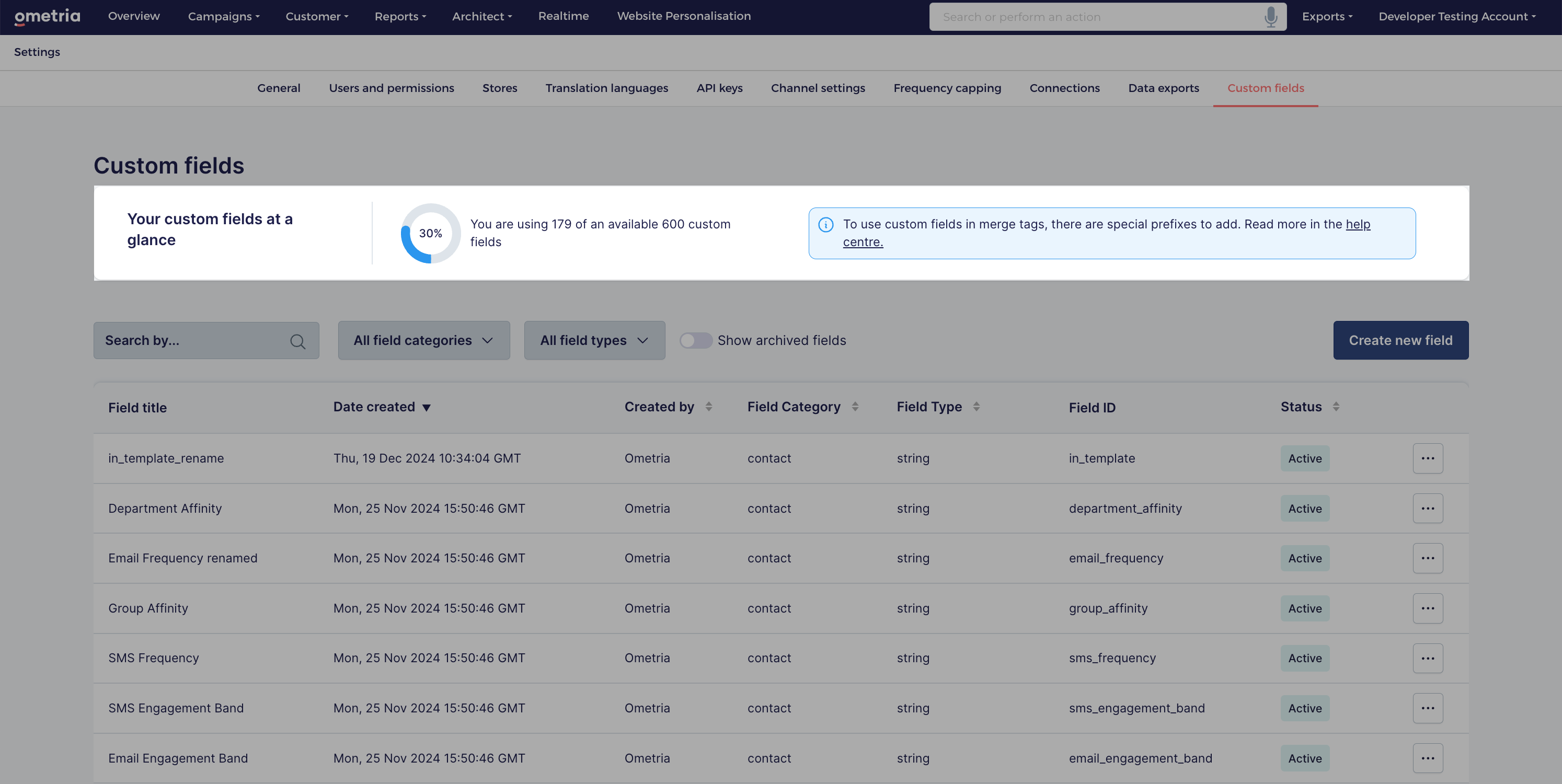This screenshot has width=1562, height=784.
Task: Expand the Reports menu
Action: click(400, 16)
